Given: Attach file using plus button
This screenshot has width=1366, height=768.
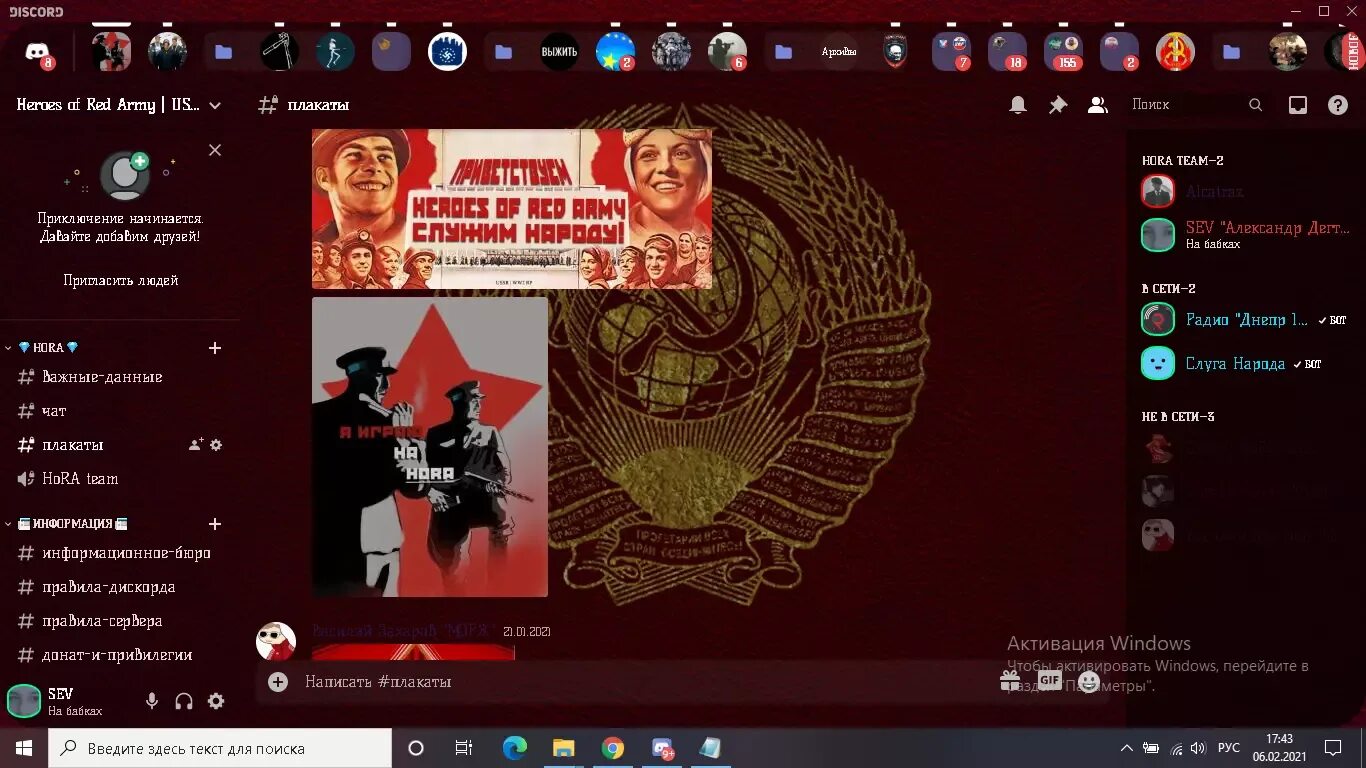Looking at the screenshot, I should click(x=278, y=682).
